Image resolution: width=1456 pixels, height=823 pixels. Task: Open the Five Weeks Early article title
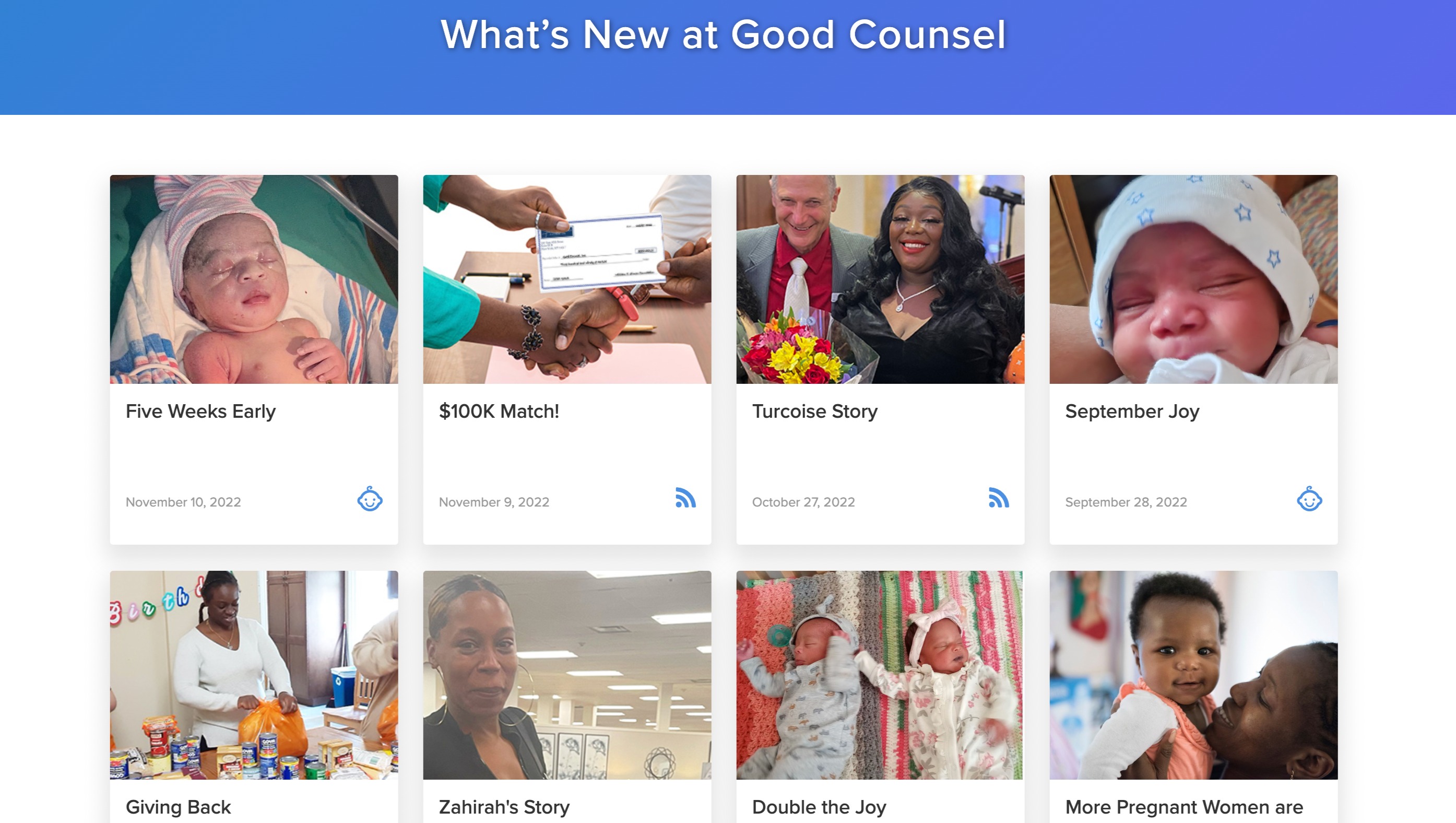point(200,411)
